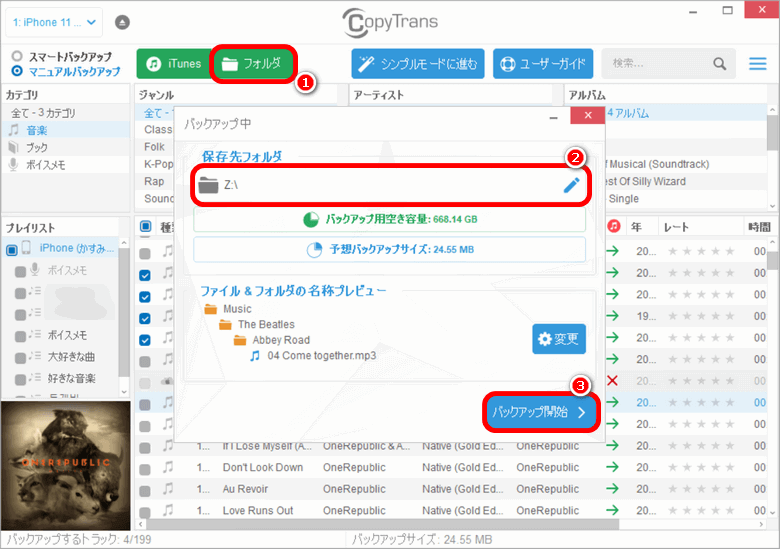Click the フォルダ backup button
Viewport: 780px width, 549px height.
click(253, 64)
